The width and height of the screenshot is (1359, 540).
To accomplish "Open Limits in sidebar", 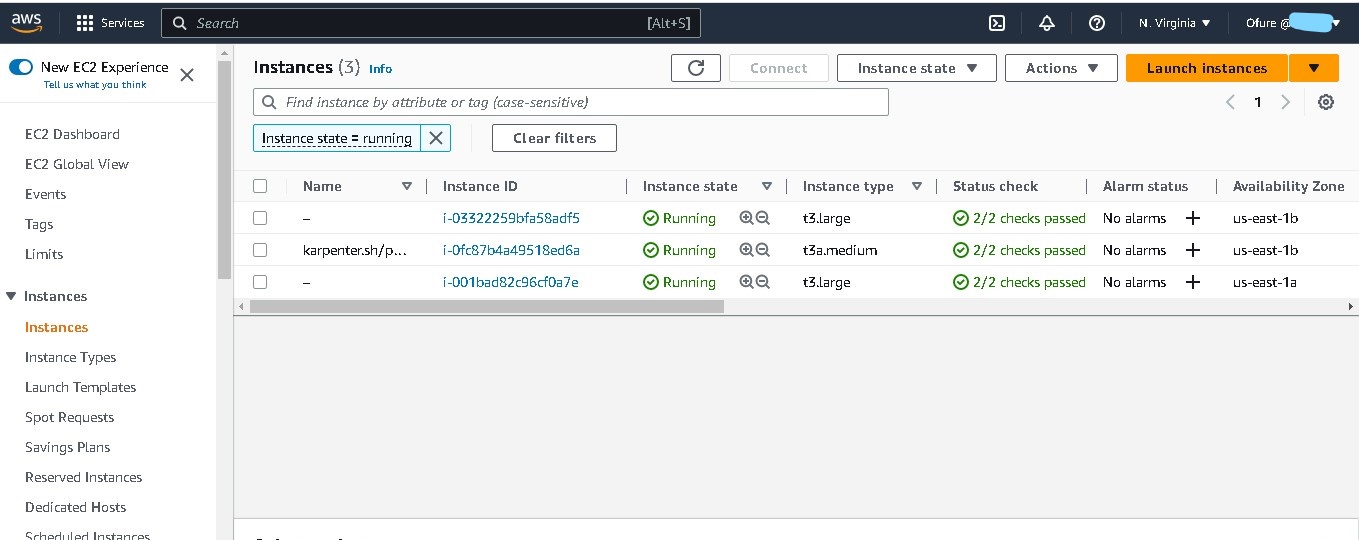I will click(44, 254).
